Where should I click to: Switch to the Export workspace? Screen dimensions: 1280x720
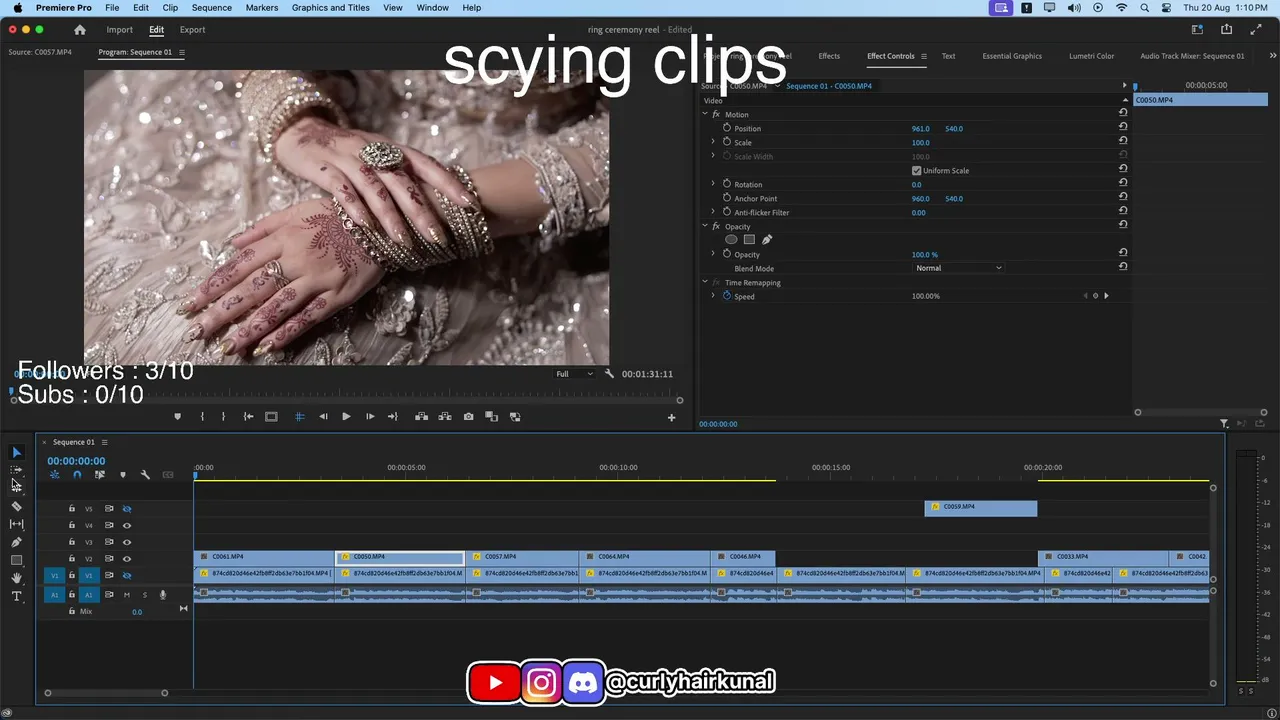click(x=192, y=30)
